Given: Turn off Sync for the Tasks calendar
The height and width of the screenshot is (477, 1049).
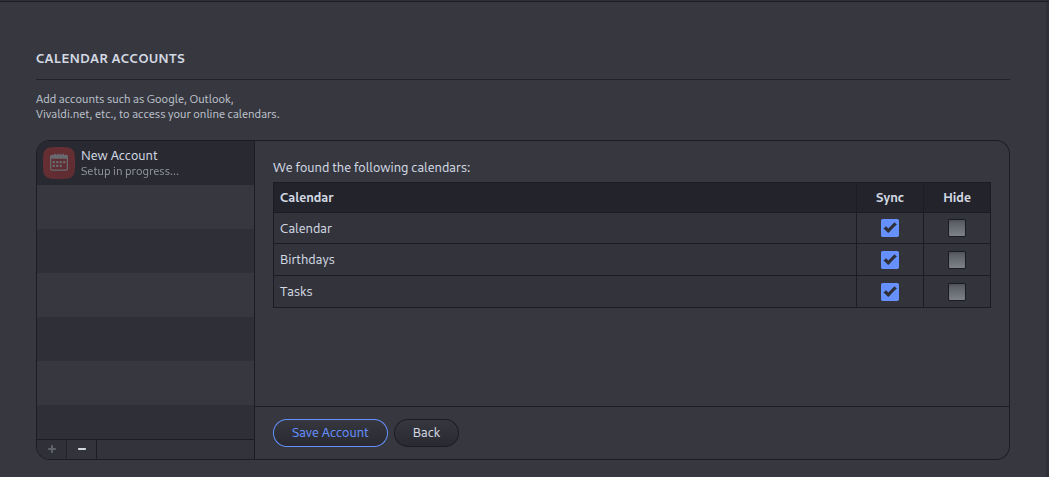Looking at the screenshot, I should coord(890,292).
